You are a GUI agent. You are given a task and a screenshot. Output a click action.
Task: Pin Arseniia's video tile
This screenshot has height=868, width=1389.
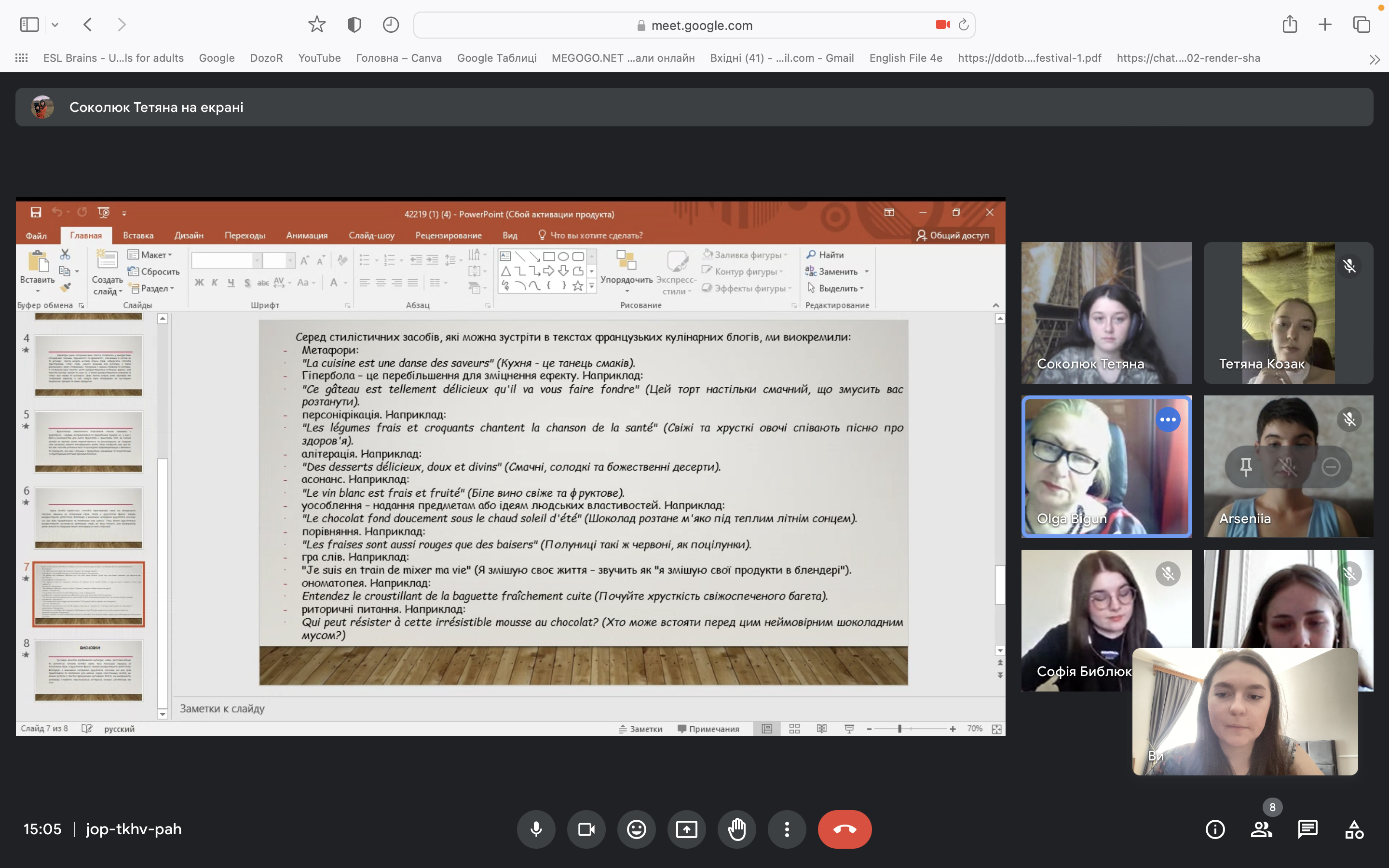tap(1245, 467)
